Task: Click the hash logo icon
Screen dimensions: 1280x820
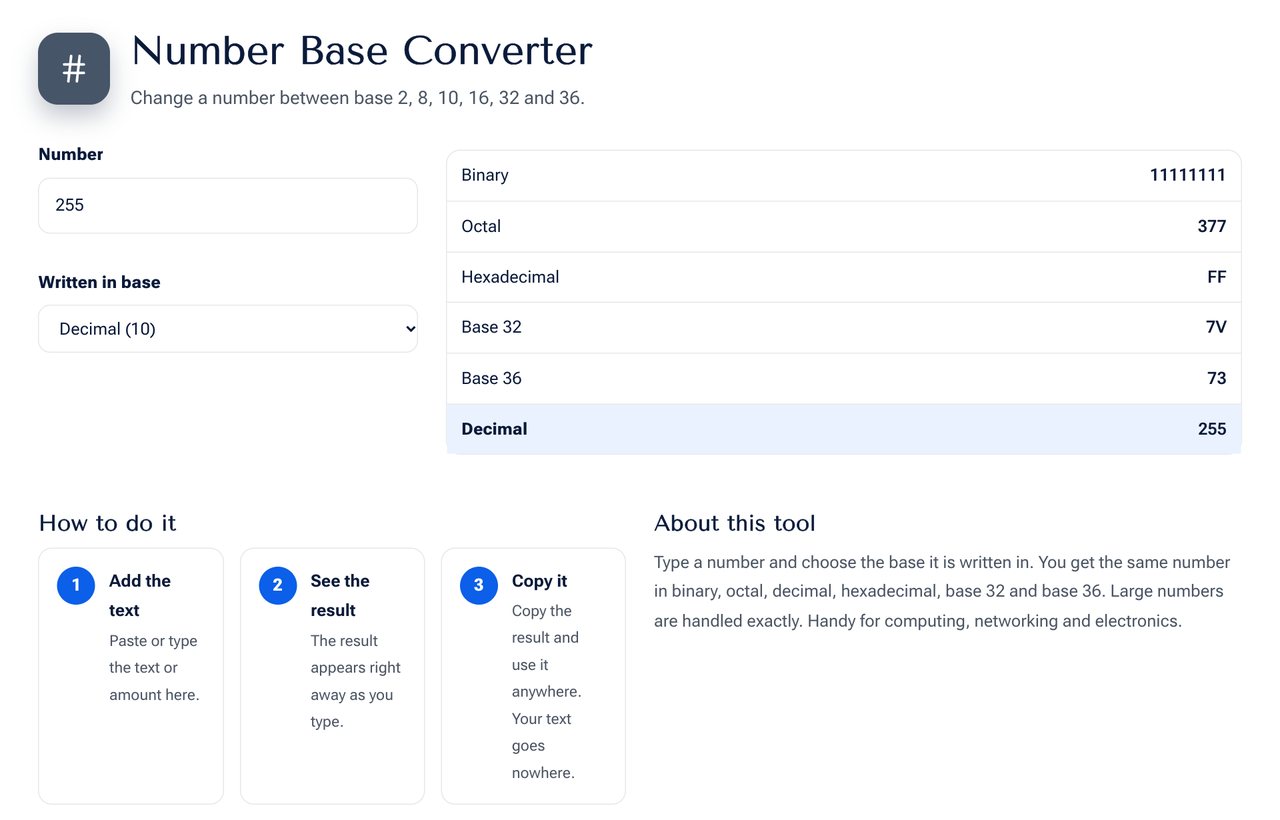Action: 74,69
